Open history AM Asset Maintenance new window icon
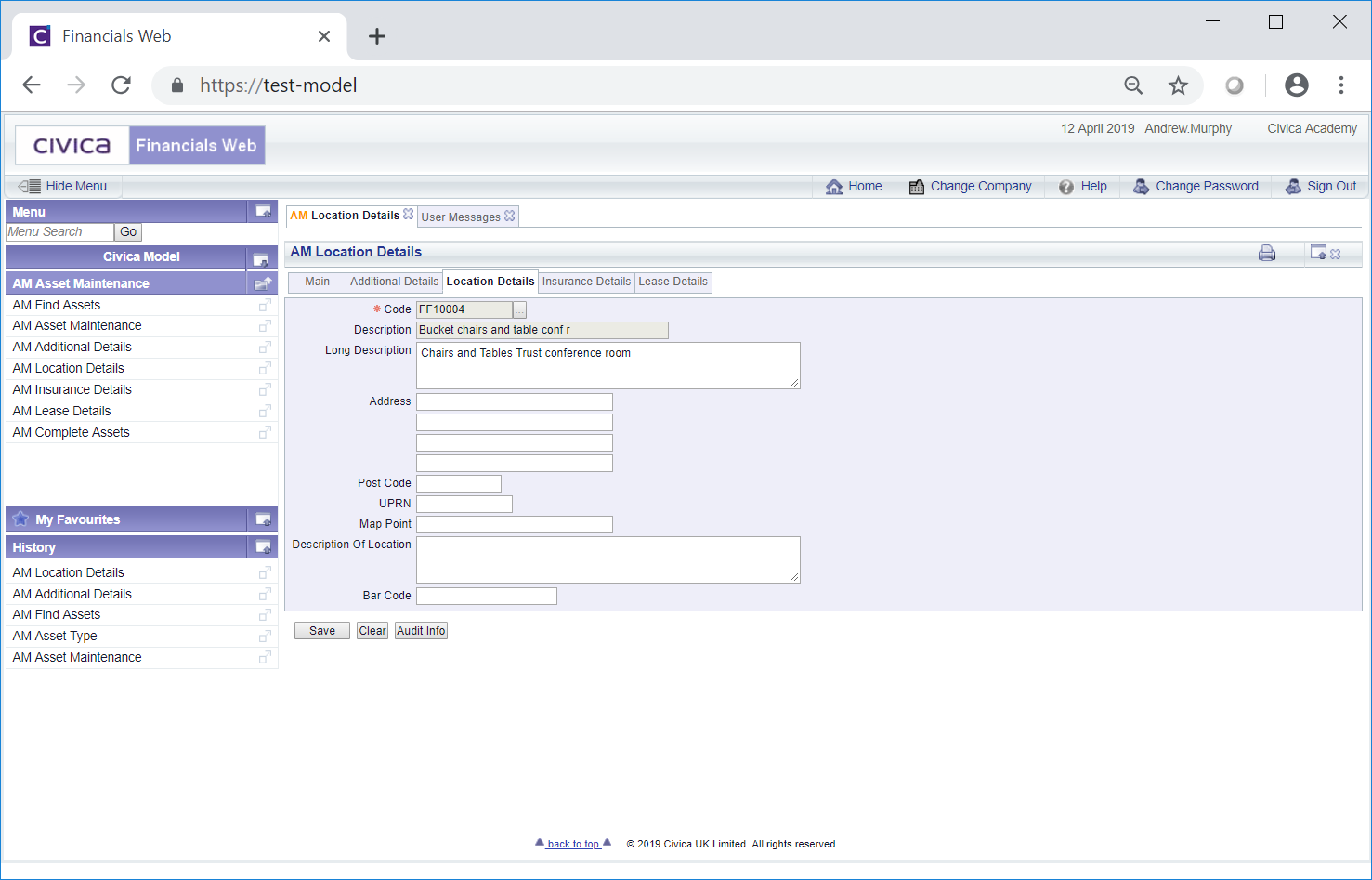The width and height of the screenshot is (1372, 880). point(265,658)
